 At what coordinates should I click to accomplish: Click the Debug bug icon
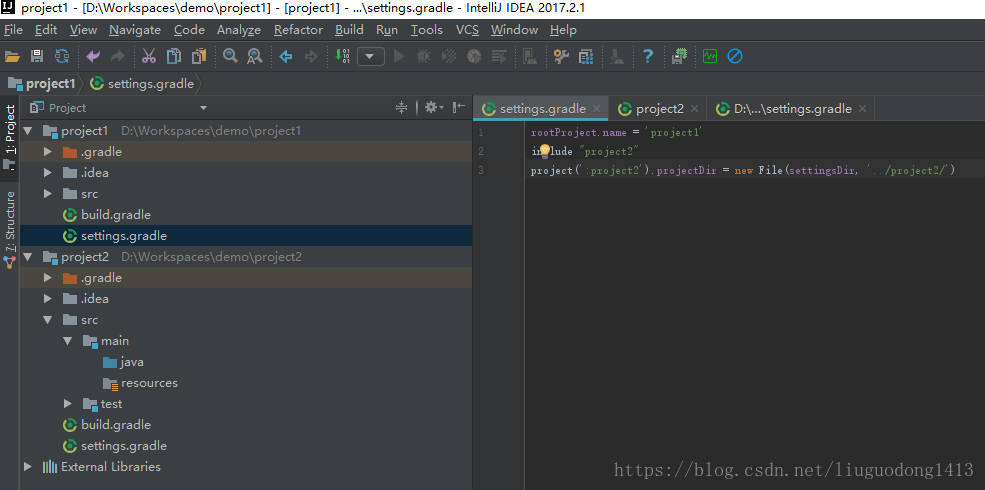click(x=423, y=57)
